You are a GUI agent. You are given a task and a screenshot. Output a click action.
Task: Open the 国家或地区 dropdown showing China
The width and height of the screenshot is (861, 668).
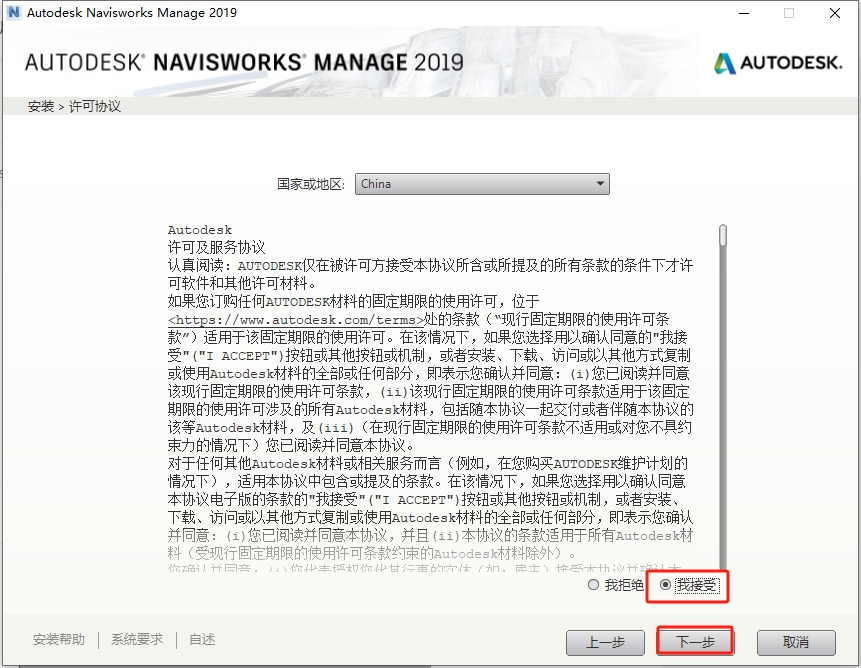[482, 184]
